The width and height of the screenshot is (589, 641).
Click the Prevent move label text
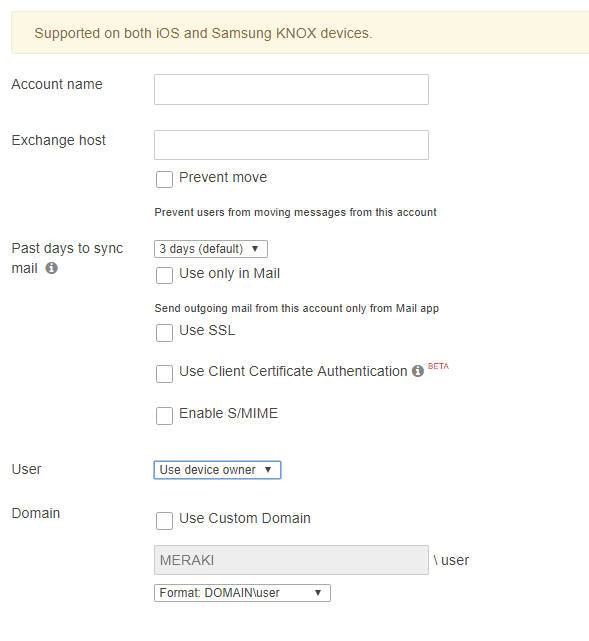[223, 177]
